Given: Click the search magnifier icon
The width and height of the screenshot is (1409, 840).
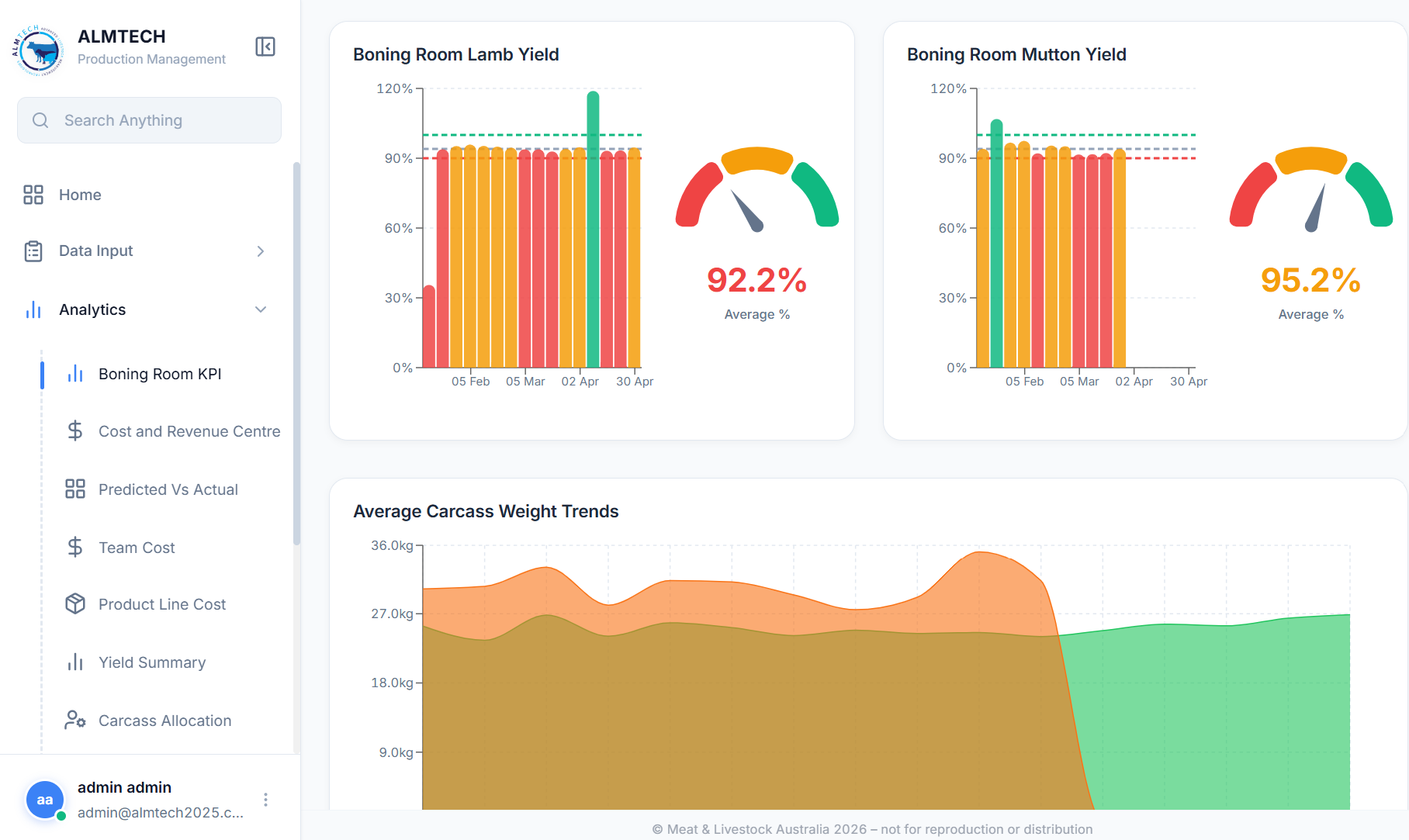Looking at the screenshot, I should [40, 120].
